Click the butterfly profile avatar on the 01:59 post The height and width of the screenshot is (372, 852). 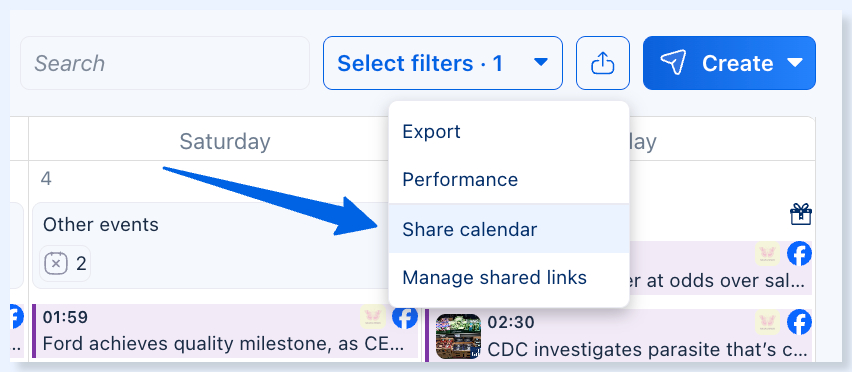coord(373,317)
